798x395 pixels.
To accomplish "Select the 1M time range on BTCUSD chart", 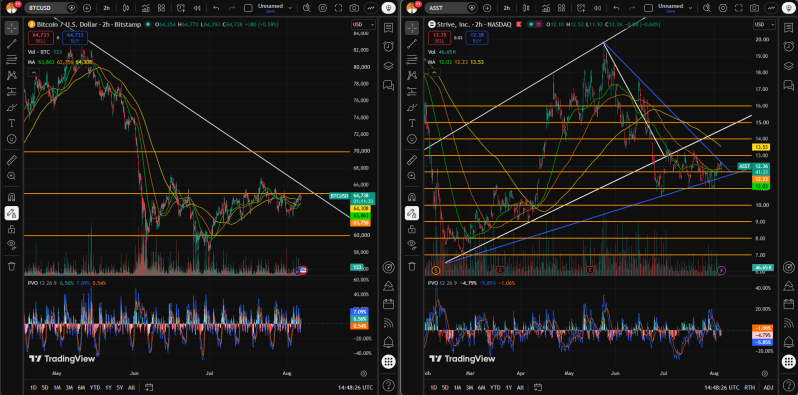I will coord(57,387).
